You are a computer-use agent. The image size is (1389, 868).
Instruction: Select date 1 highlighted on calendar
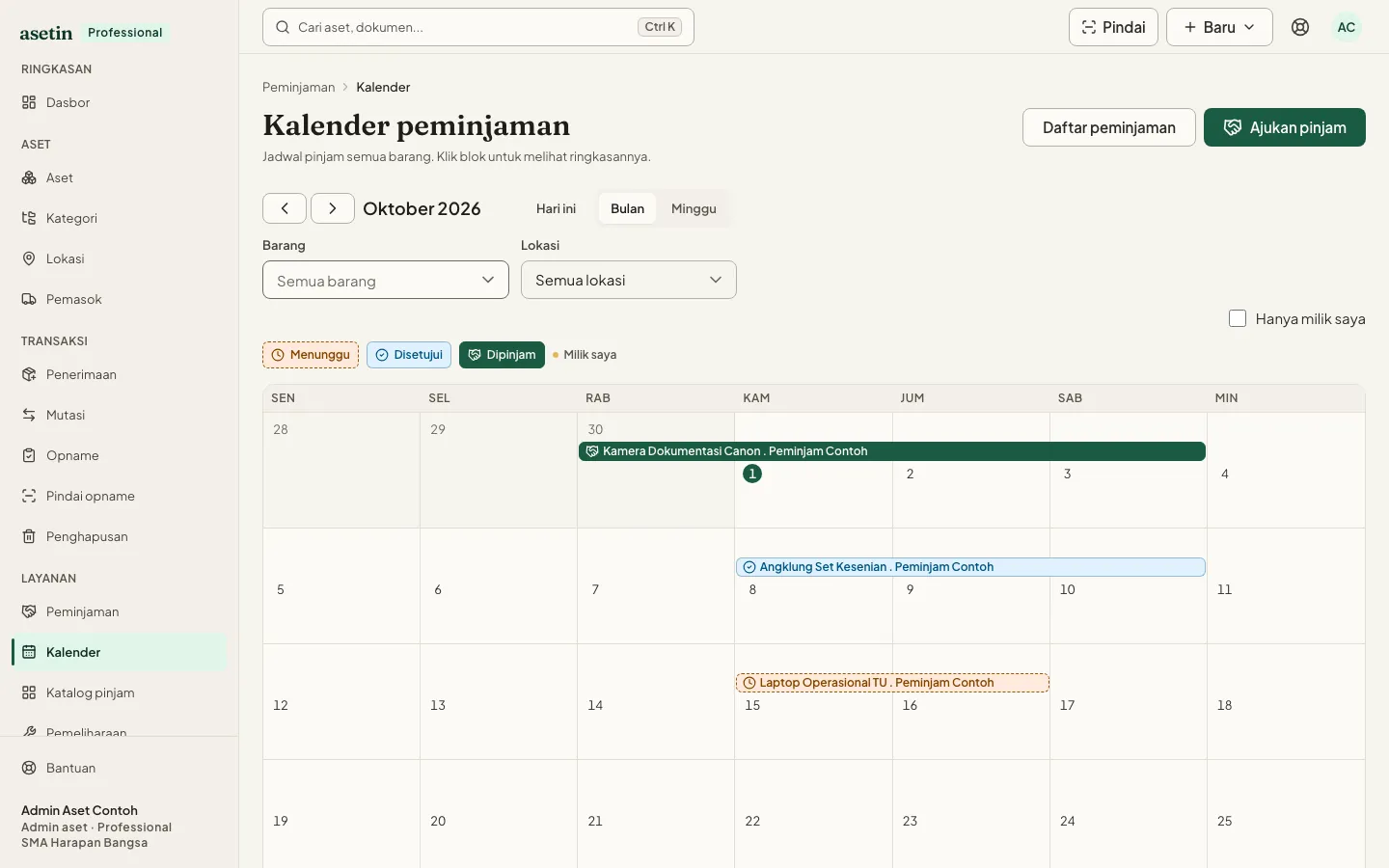pos(752,474)
